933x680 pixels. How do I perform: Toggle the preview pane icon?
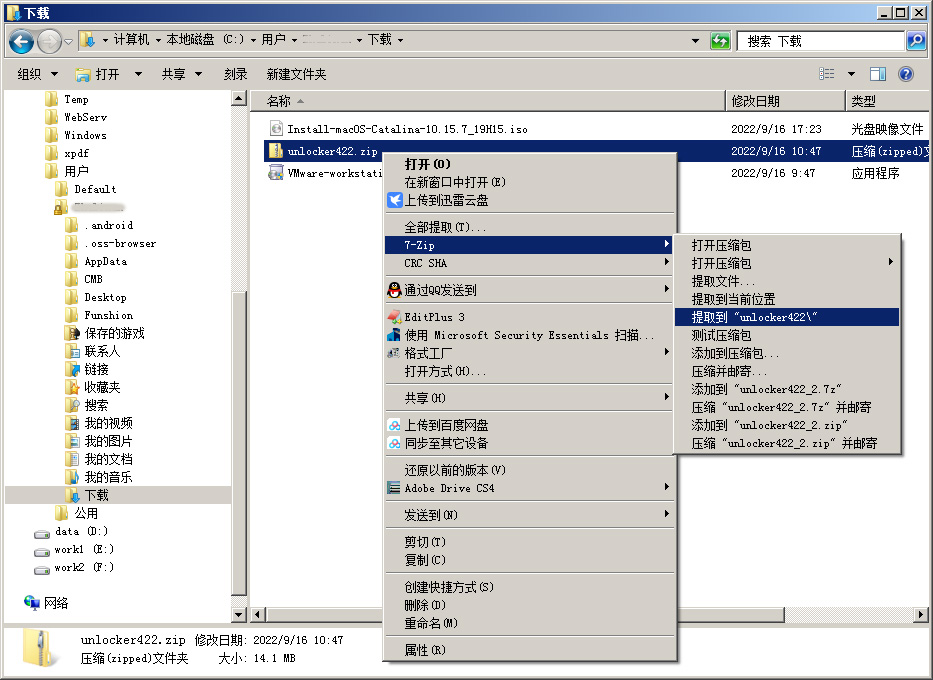(878, 74)
